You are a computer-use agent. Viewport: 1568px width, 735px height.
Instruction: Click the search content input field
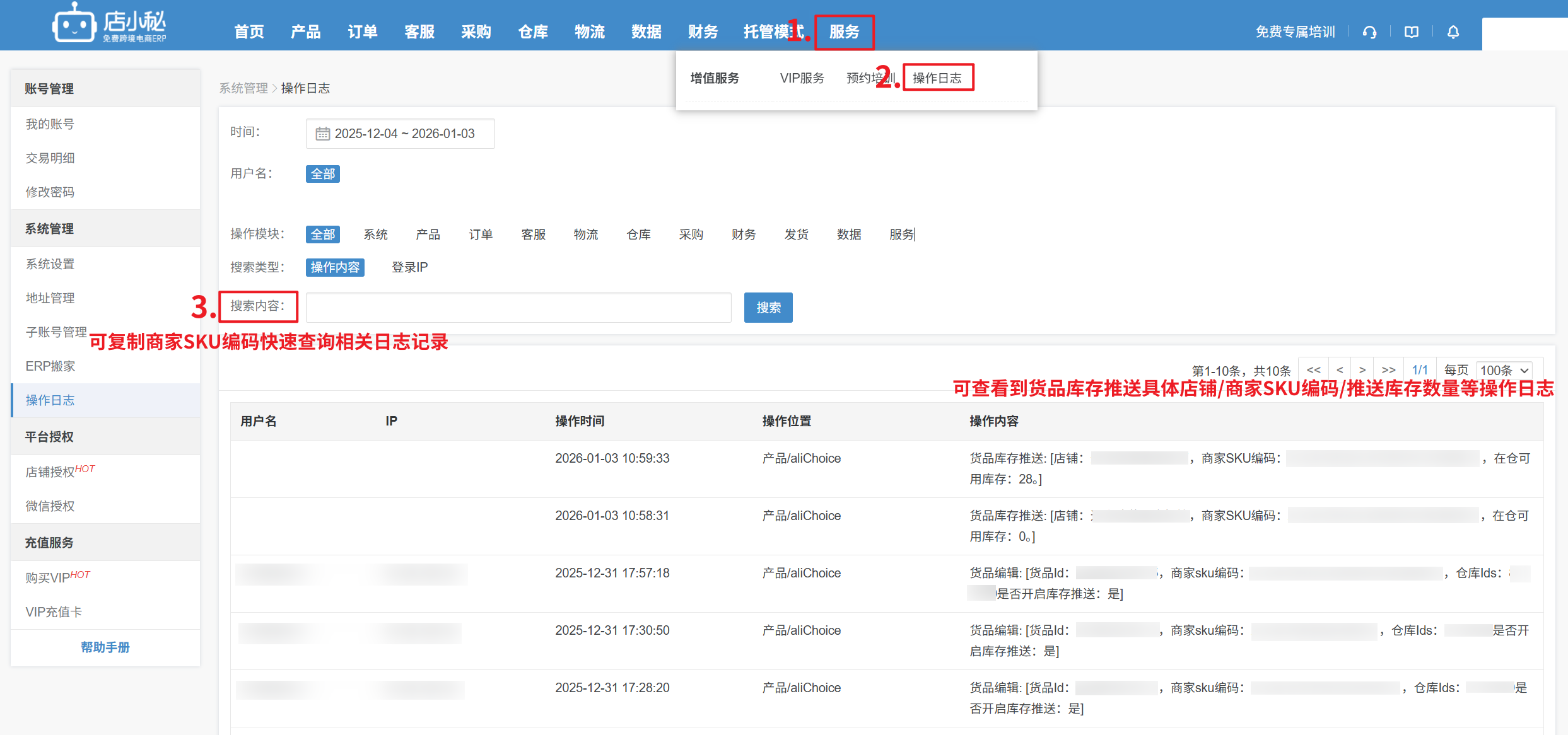tap(518, 308)
